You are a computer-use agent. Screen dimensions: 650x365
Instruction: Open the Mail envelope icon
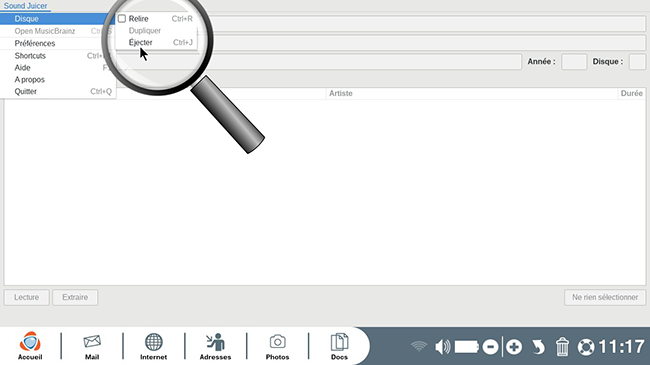(92, 346)
